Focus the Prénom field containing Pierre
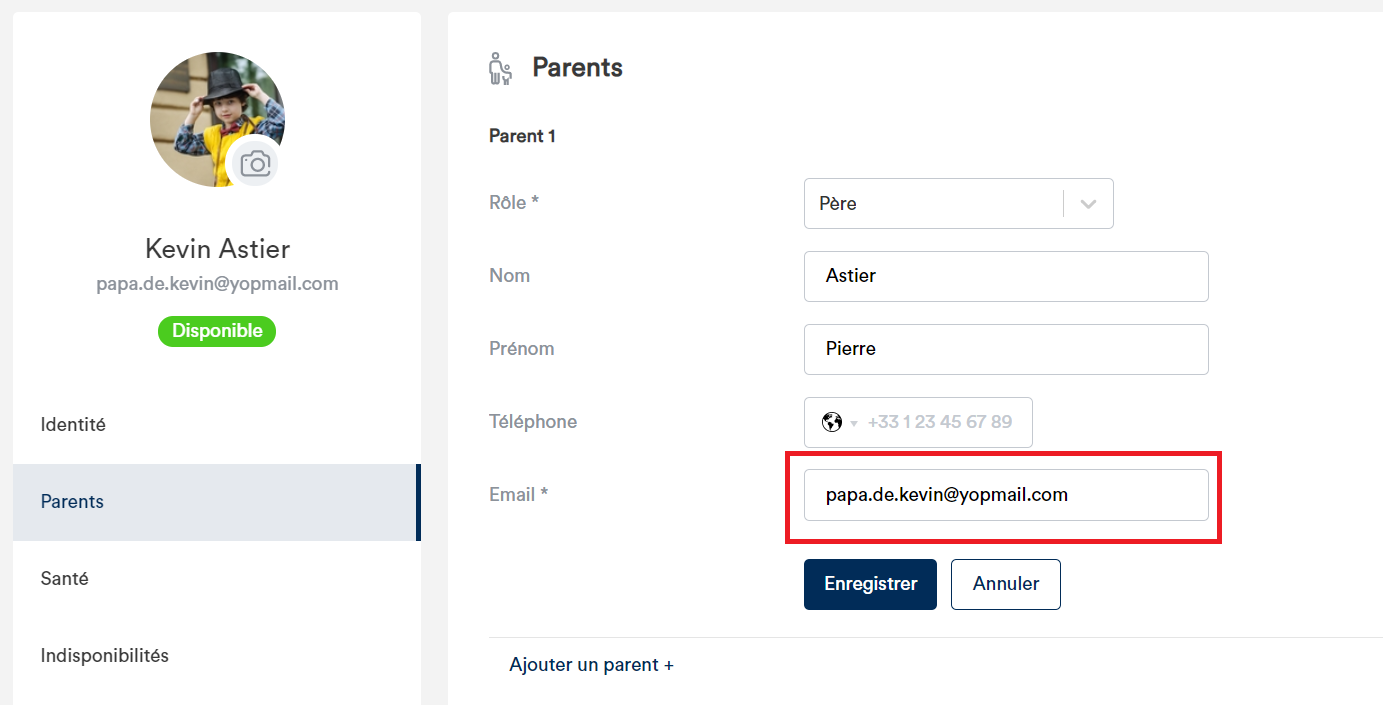Screen dimensions: 1383x705 (1006, 349)
